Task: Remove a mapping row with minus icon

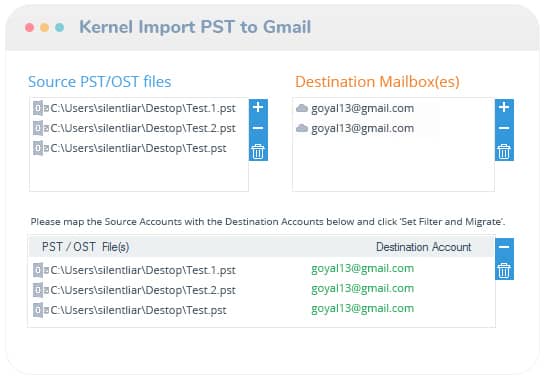Action: tap(504, 247)
